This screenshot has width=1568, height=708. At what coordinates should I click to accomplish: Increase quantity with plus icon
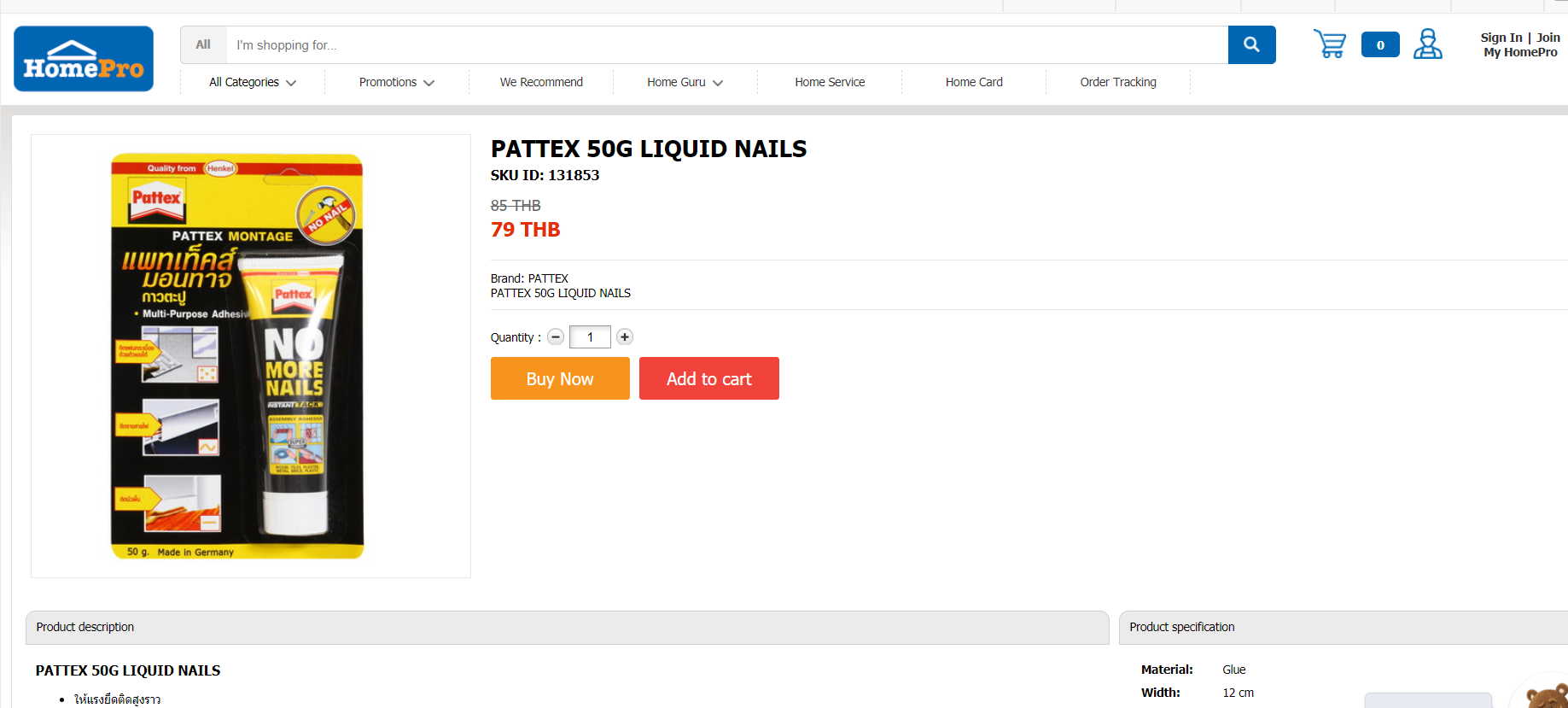click(x=625, y=336)
